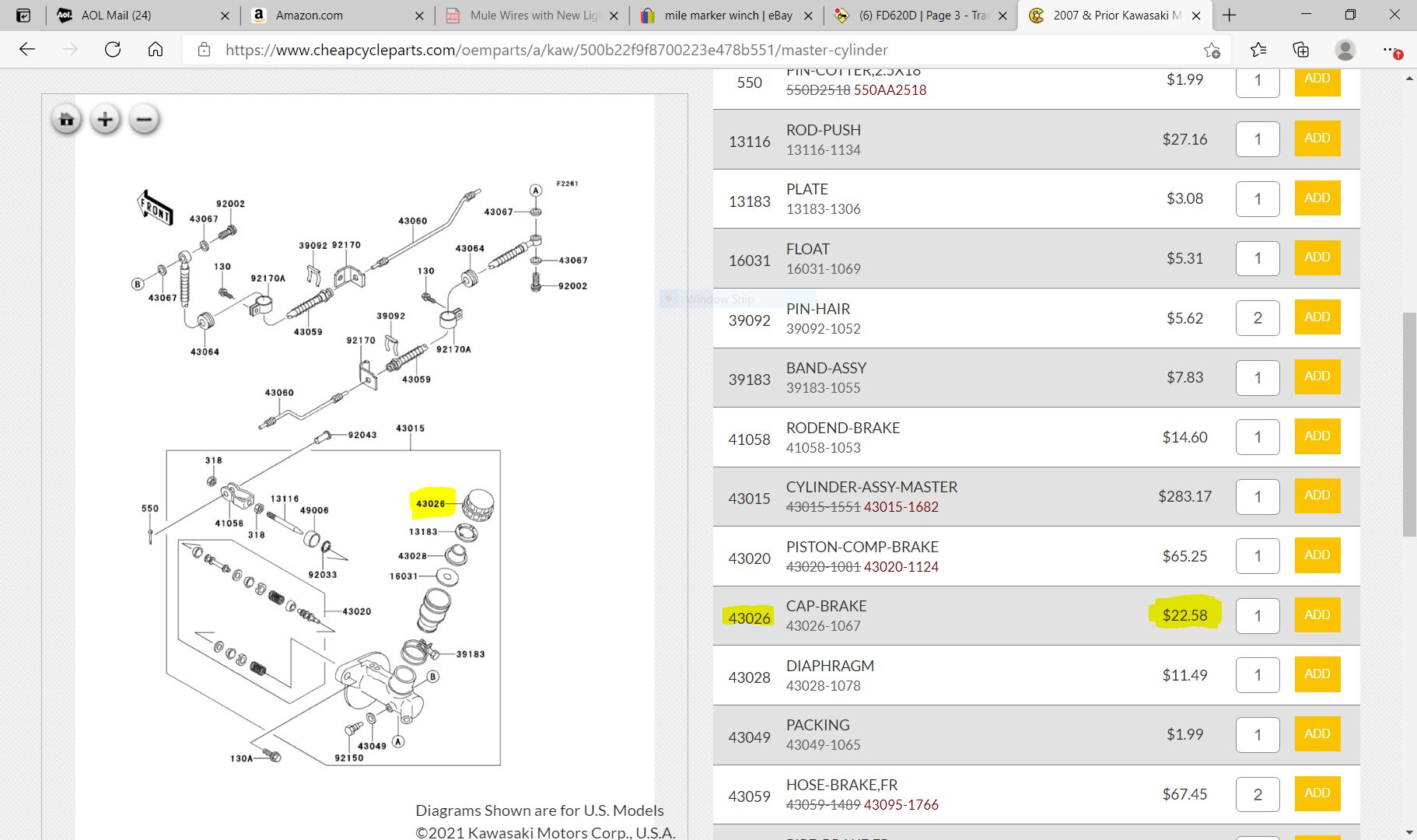Add FLOAT 16031 to cart

pyautogui.click(x=1317, y=257)
